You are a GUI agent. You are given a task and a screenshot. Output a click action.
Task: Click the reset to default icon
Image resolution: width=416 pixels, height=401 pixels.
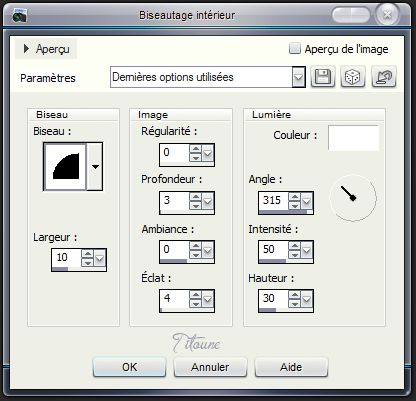384,77
